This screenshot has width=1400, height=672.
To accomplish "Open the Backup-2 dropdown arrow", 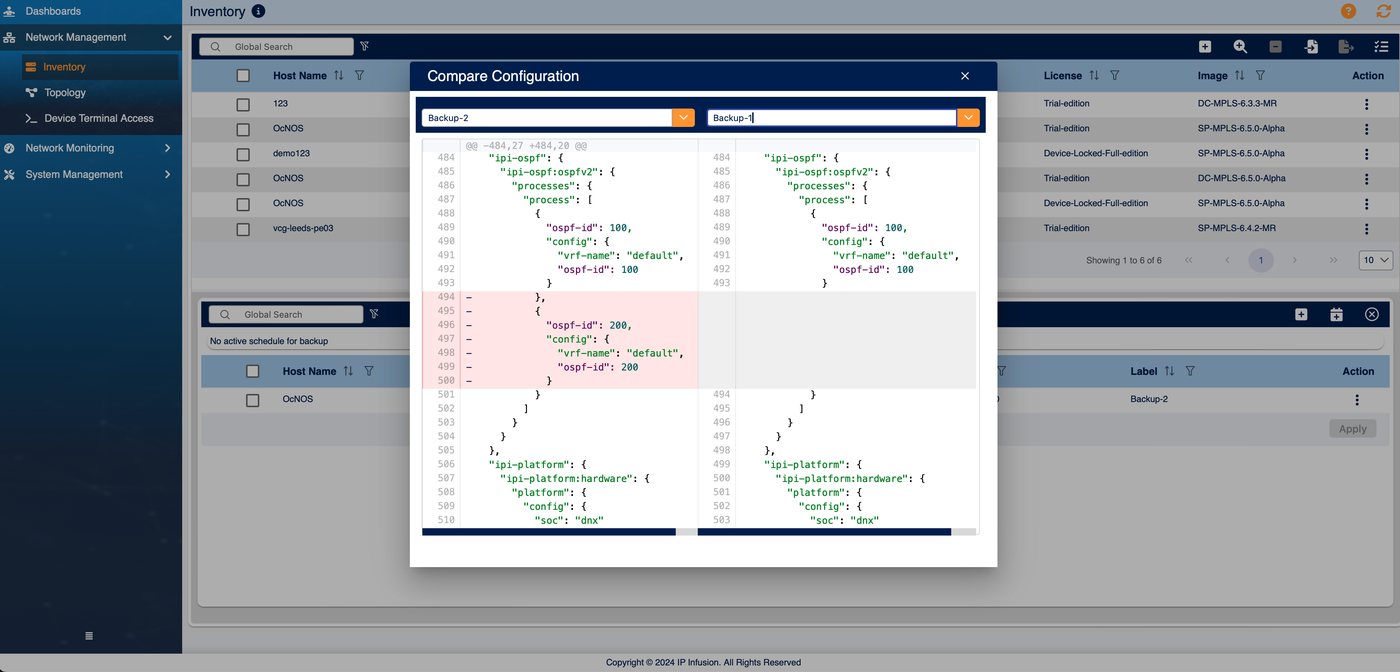I will [x=684, y=117].
